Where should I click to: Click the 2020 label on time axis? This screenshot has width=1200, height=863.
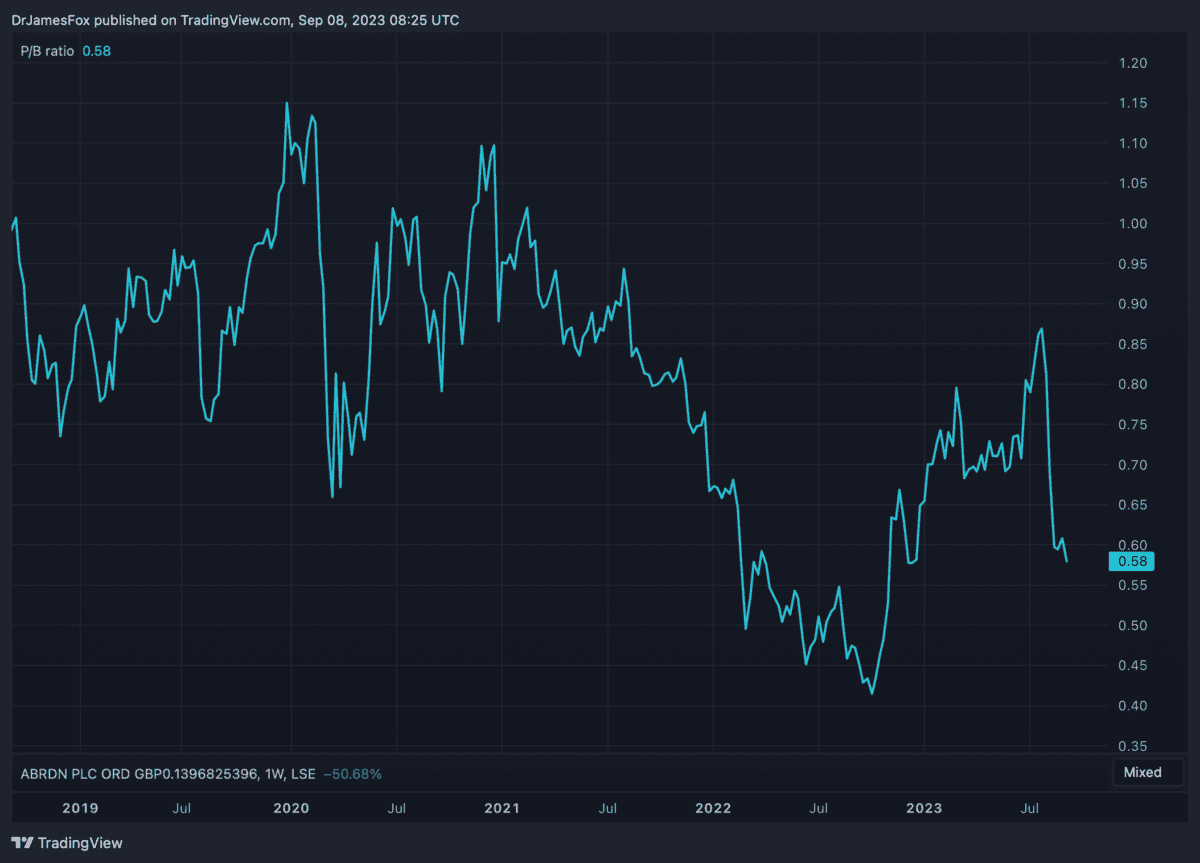[291, 808]
